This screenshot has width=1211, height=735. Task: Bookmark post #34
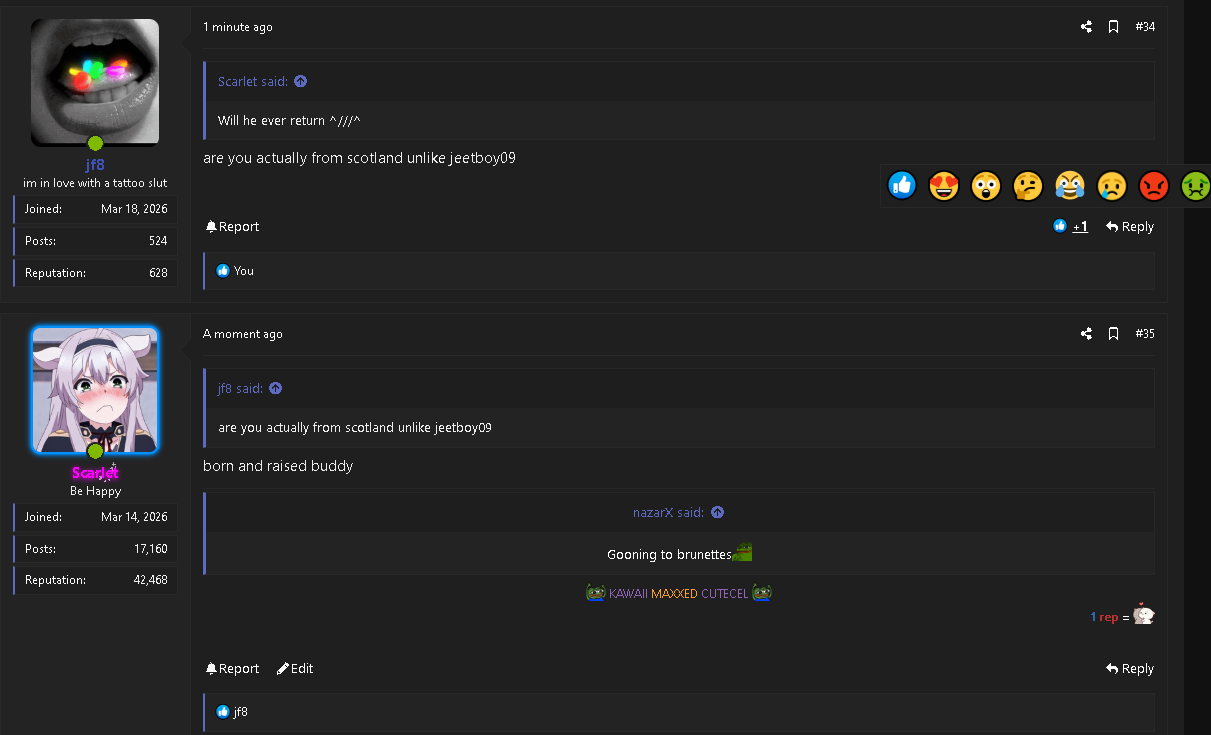click(1113, 27)
